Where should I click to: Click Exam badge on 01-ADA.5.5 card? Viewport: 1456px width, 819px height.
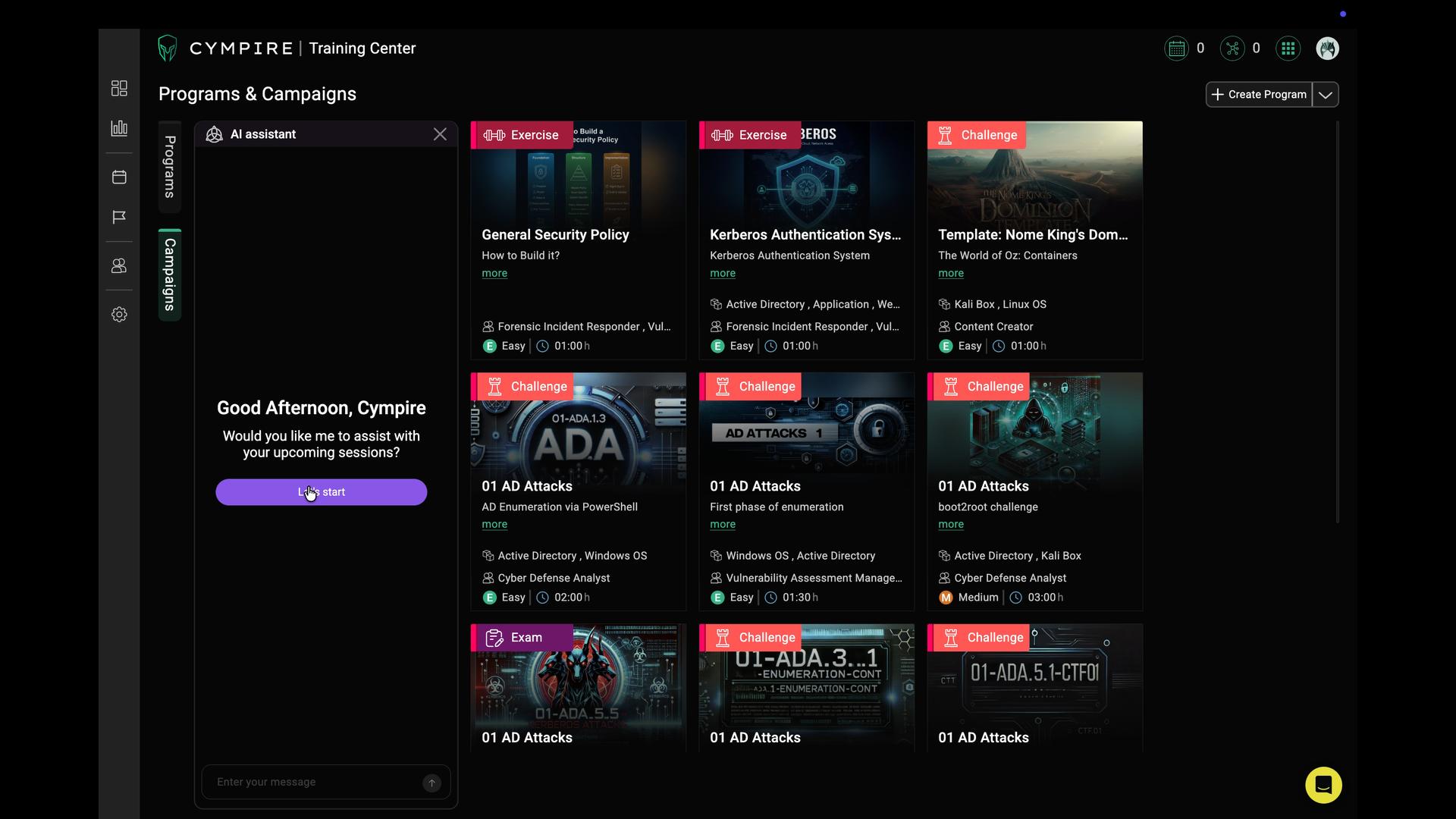pos(522,638)
